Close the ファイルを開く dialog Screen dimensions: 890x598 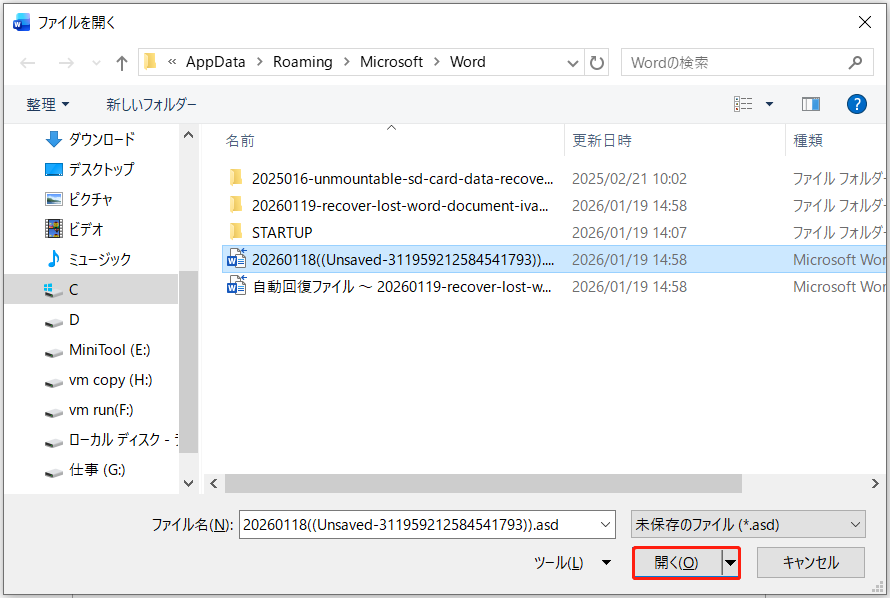point(864,22)
